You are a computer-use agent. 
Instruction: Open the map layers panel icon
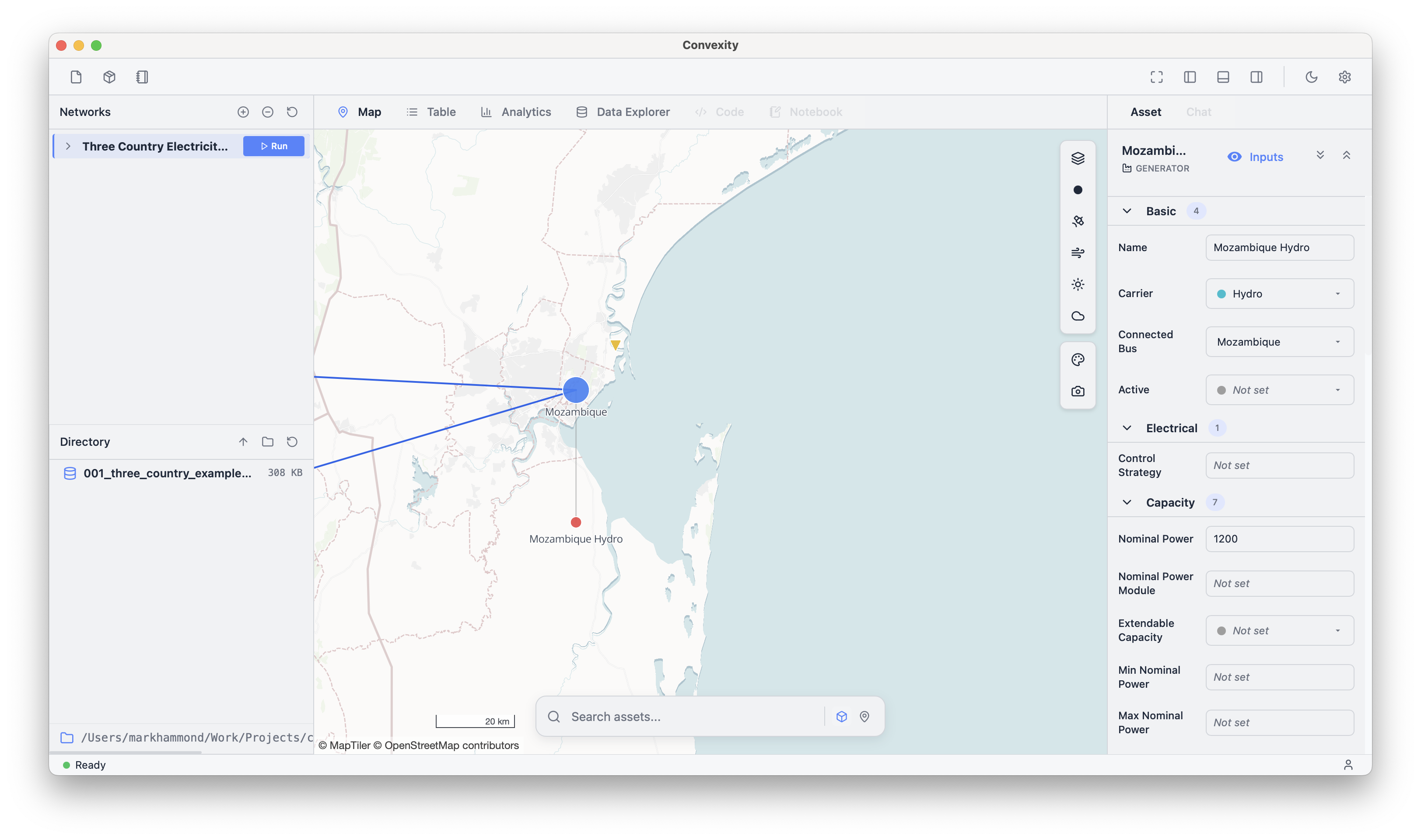pos(1078,158)
